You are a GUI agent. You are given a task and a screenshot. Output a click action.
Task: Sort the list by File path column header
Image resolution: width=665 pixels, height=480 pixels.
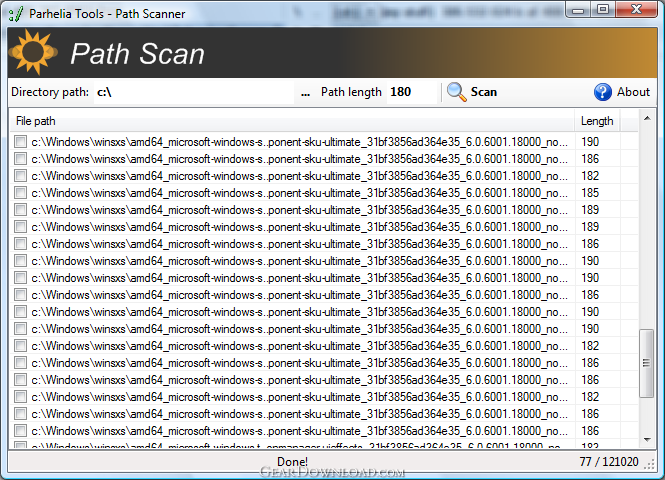pos(292,121)
